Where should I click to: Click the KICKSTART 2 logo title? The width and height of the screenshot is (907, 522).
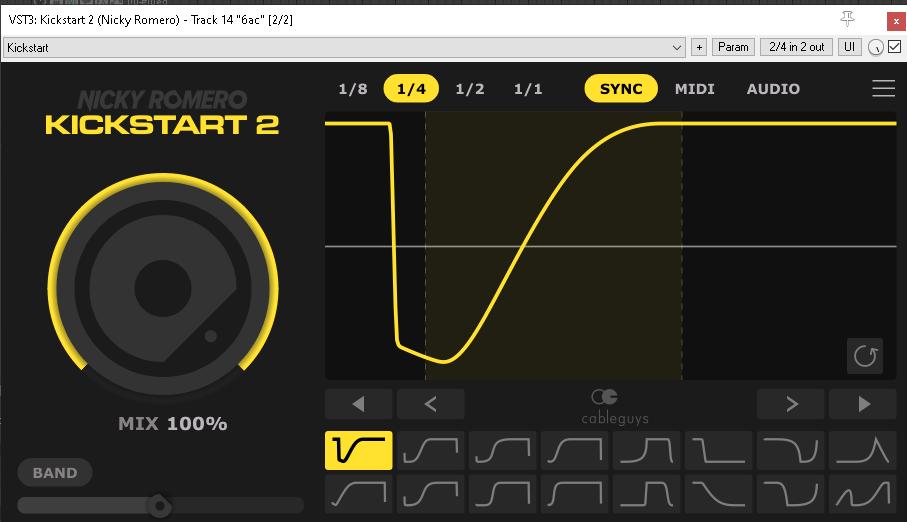(x=162, y=125)
